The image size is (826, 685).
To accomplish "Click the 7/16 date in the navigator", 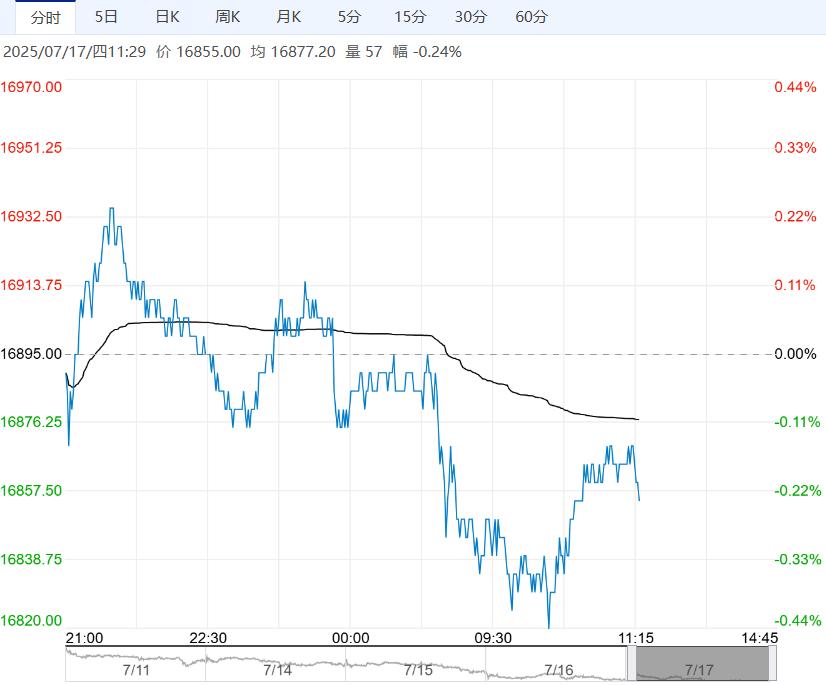I will 558,669.
